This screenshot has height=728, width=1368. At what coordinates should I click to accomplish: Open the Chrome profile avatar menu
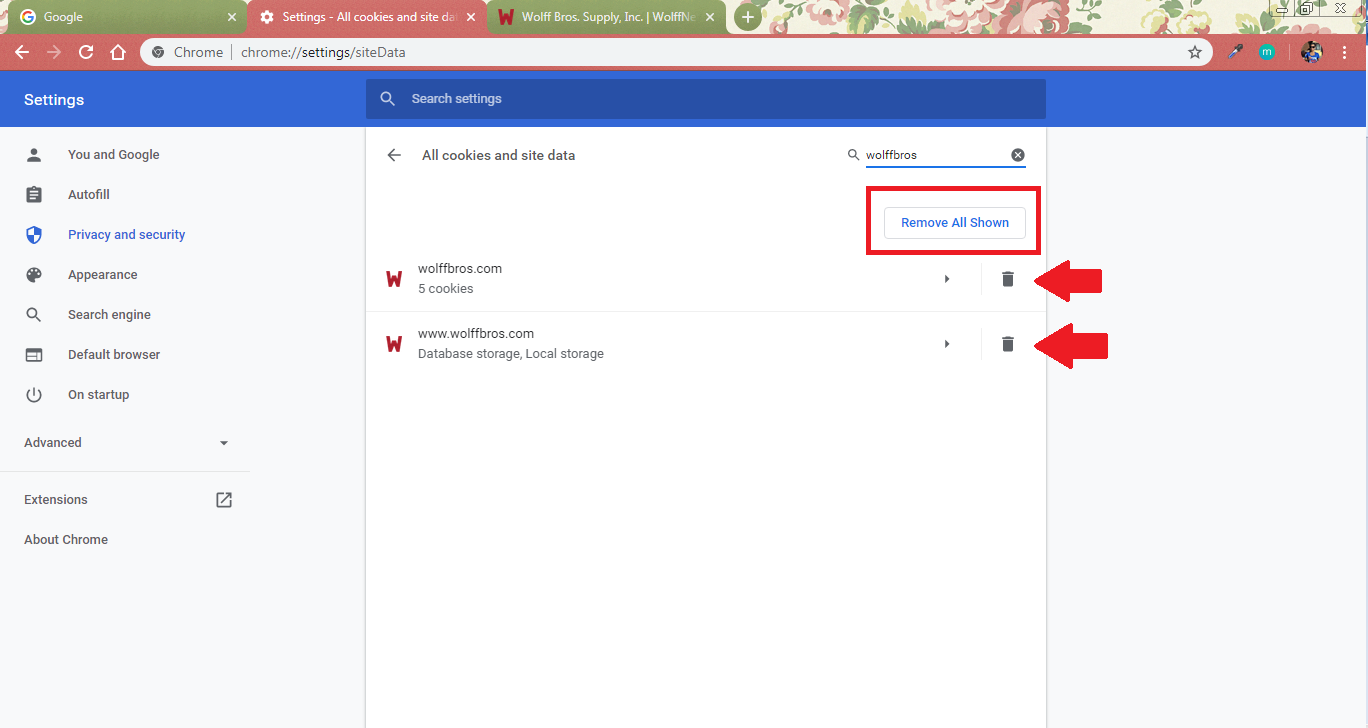pos(1312,52)
